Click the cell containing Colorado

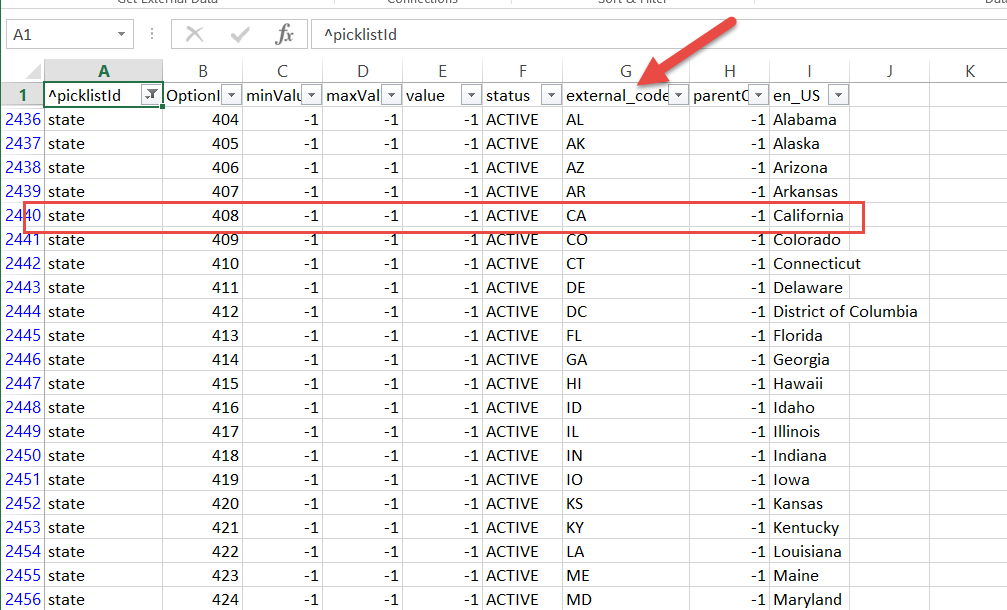[809, 240]
